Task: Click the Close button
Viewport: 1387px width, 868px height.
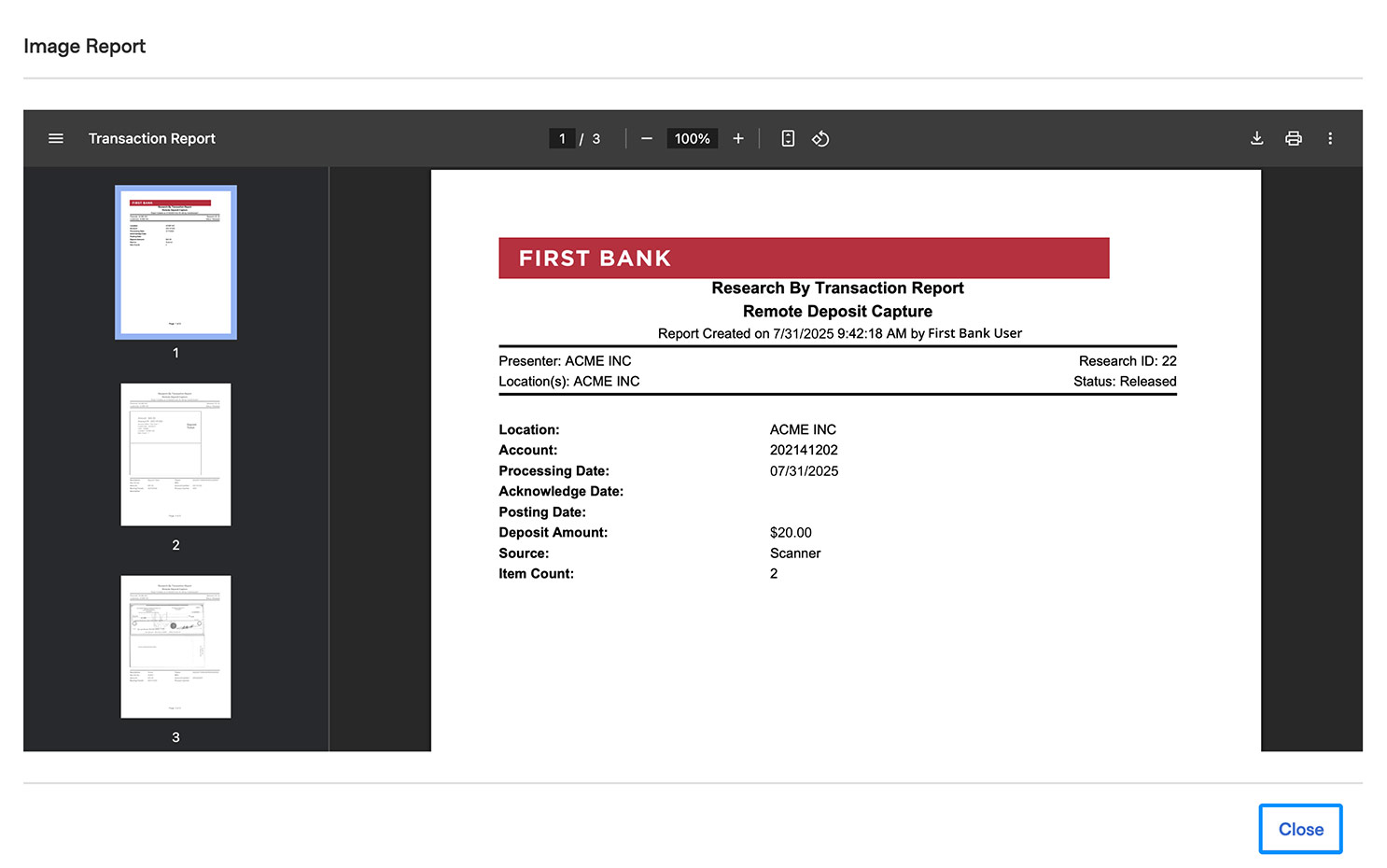Action: pos(1300,829)
